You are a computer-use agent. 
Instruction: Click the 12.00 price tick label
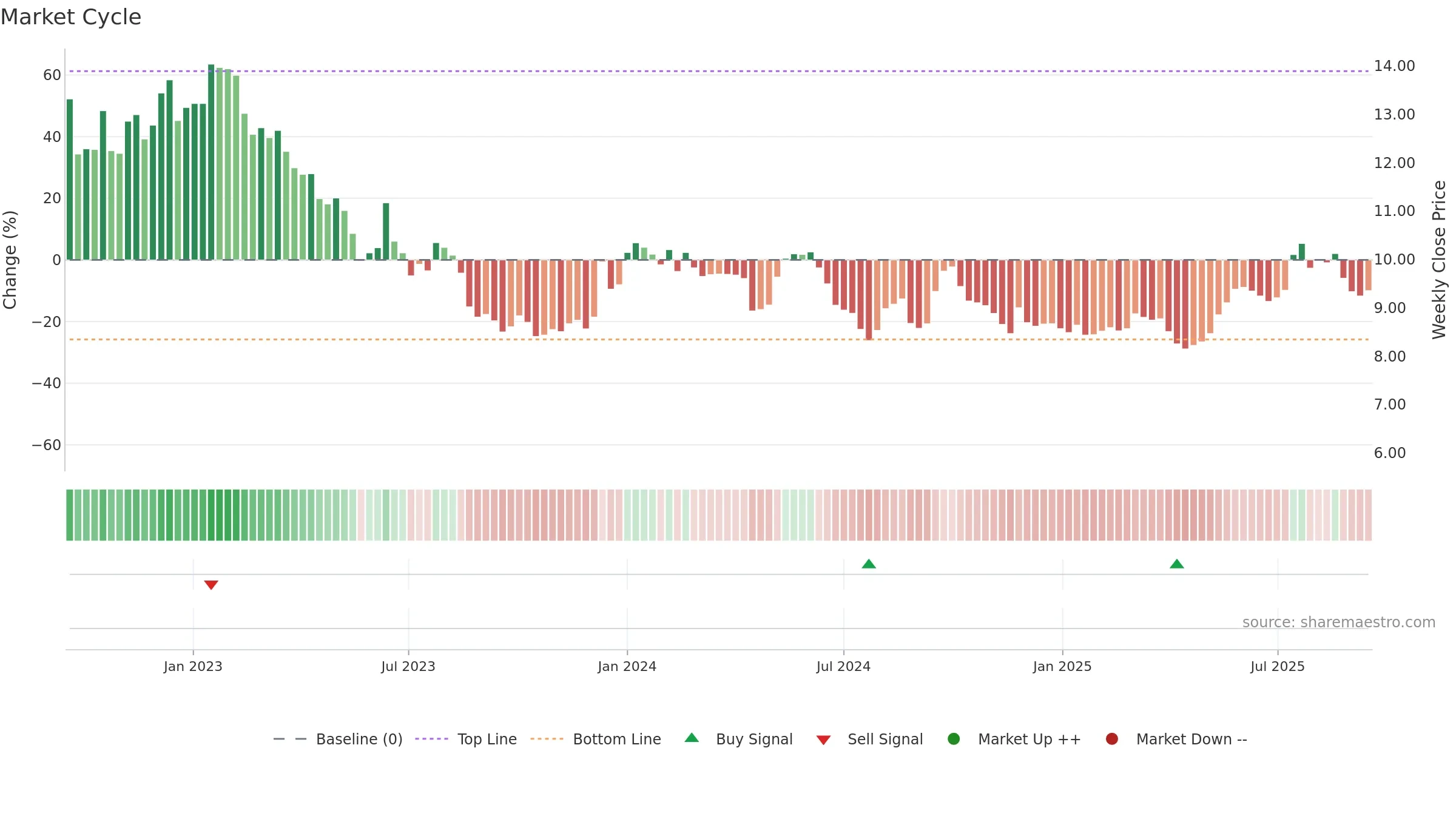click(1394, 163)
